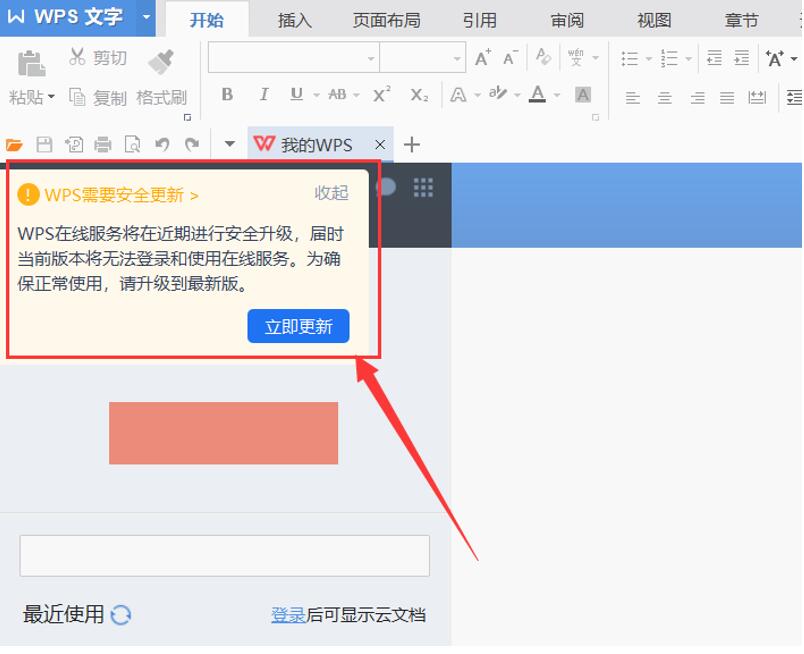Save document with the floppy icon
This screenshot has height=654, width=804.
[44, 145]
